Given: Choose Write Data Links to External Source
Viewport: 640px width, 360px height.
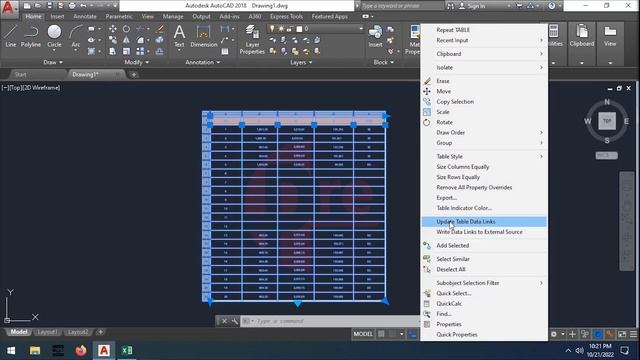Looking at the screenshot, I should (484, 232).
